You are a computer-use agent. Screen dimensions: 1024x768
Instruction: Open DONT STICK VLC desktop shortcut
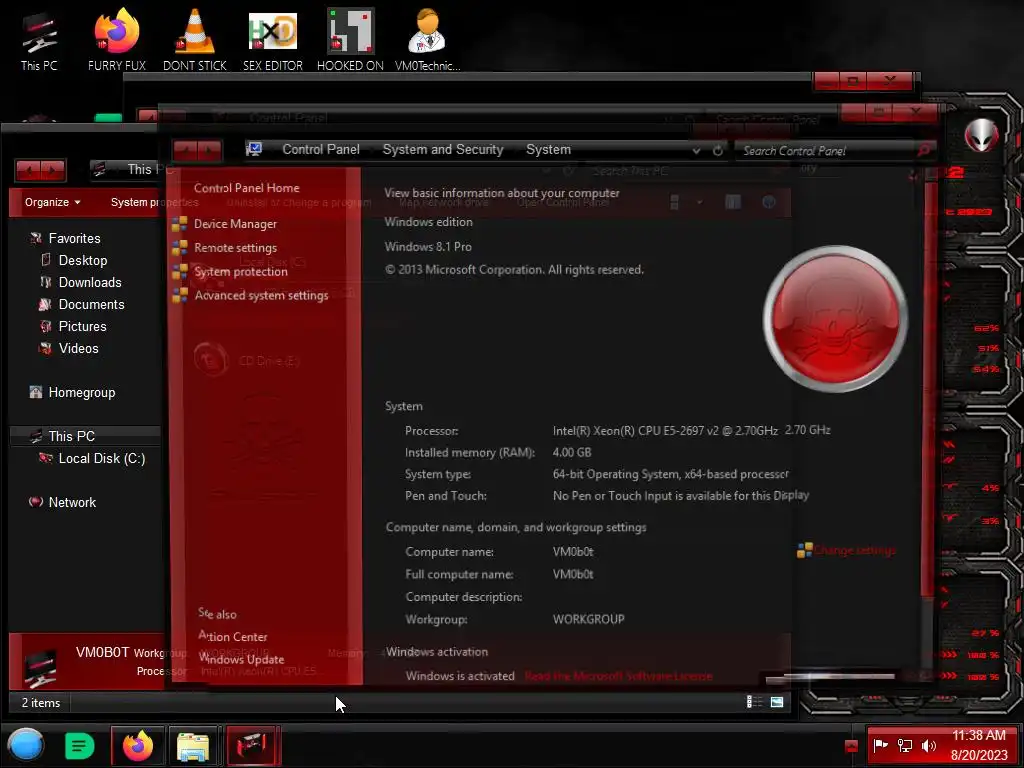[x=195, y=41]
